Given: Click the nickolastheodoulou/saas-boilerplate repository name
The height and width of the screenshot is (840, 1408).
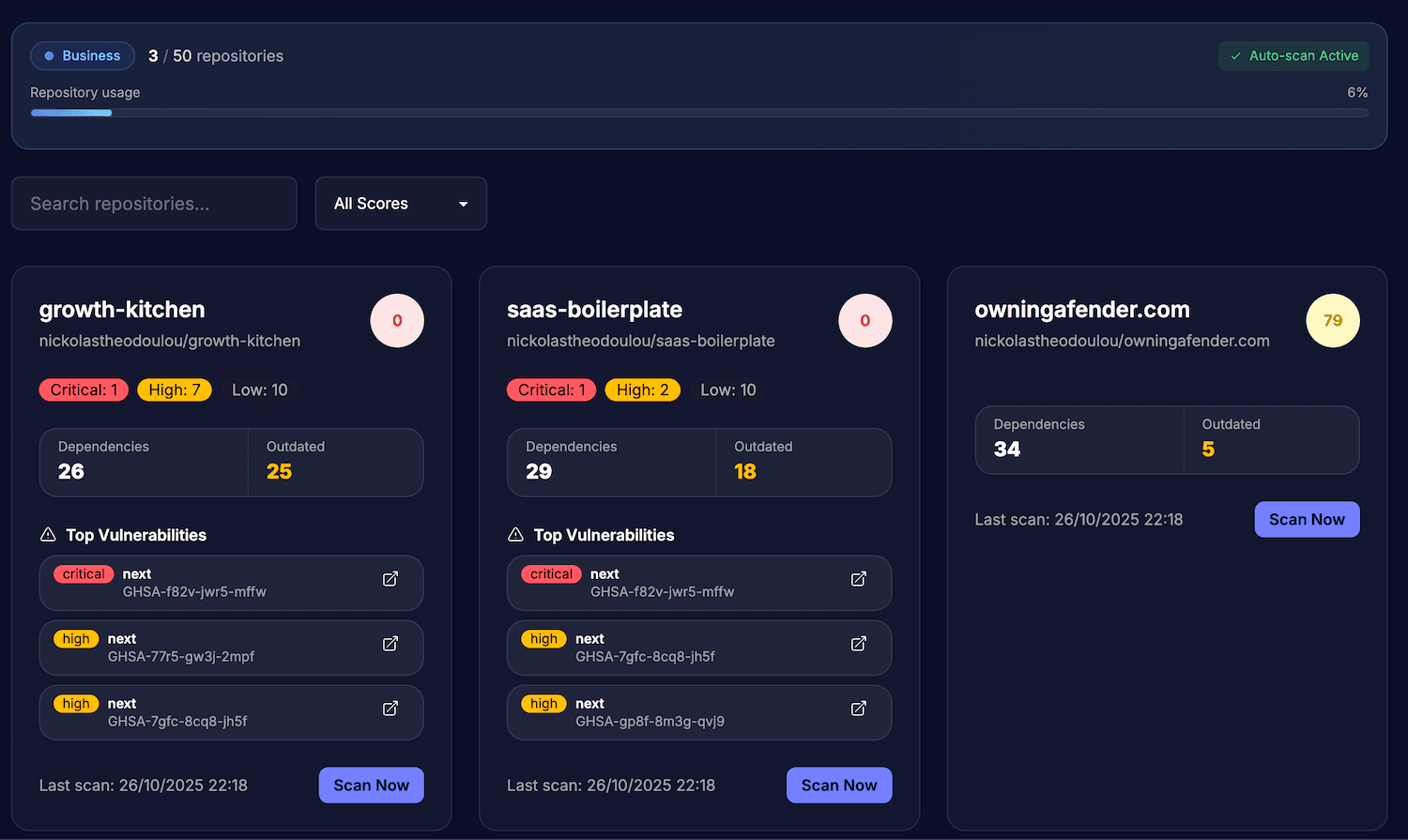Looking at the screenshot, I should pyautogui.click(x=640, y=341).
